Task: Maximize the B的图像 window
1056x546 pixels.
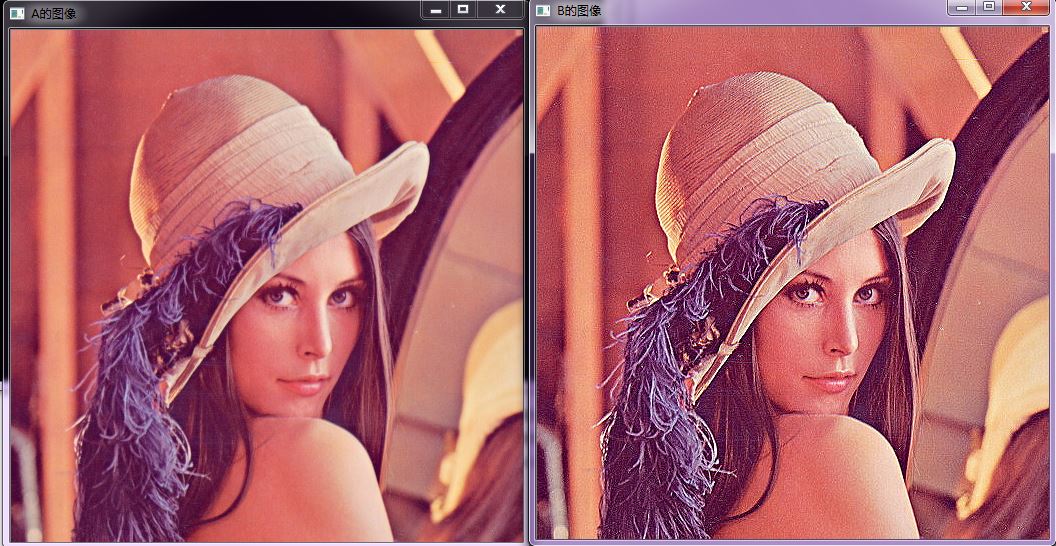Action: [988, 7]
